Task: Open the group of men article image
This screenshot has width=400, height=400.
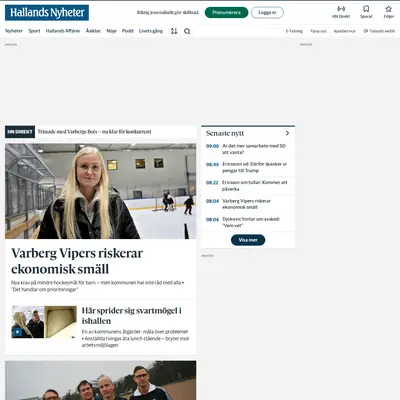Action: [x=100, y=380]
